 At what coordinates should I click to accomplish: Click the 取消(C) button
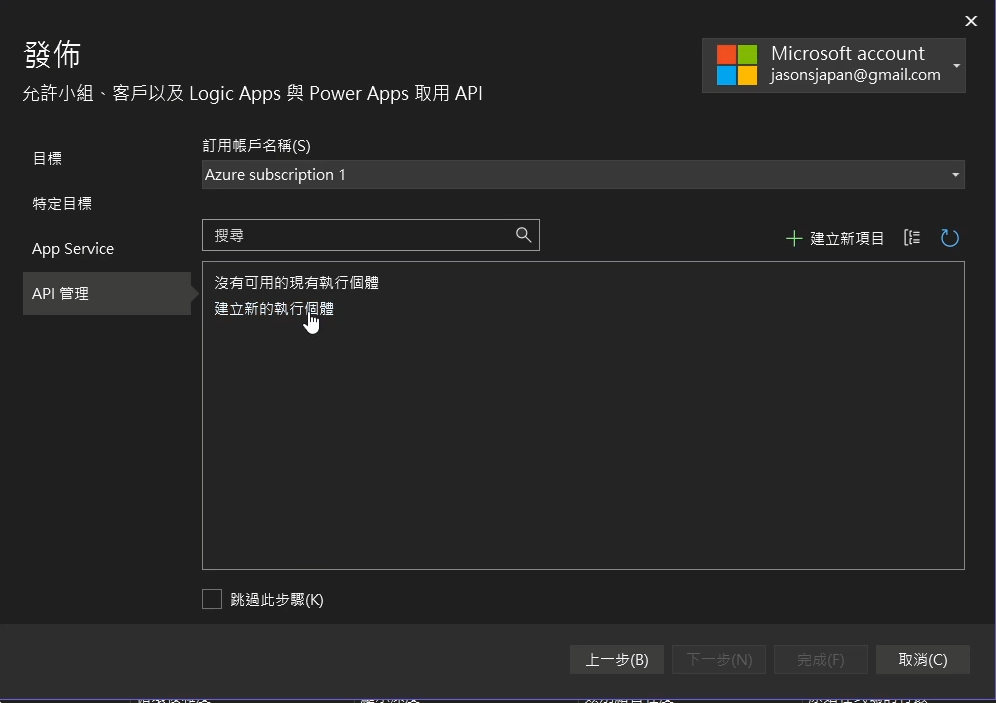pos(922,660)
